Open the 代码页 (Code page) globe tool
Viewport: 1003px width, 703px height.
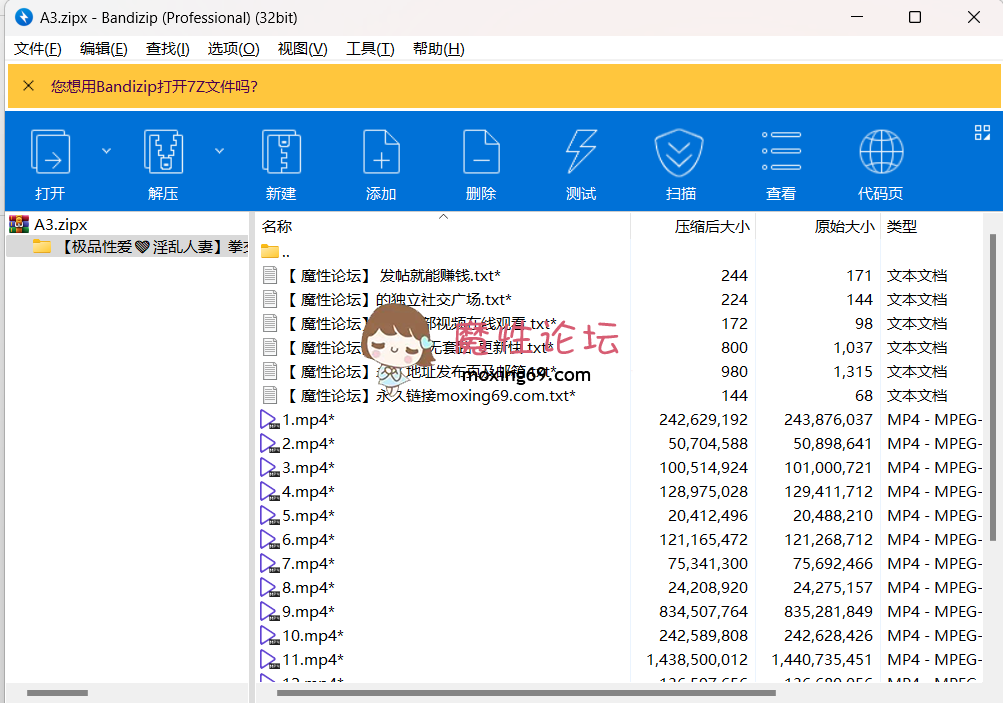coord(881,152)
